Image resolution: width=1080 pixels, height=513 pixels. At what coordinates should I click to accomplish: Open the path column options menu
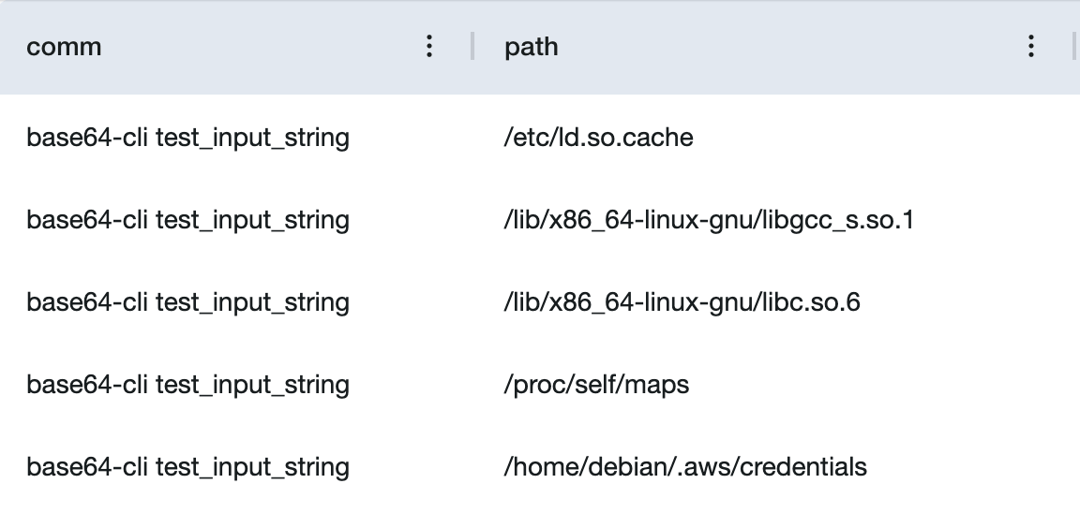pyautogui.click(x=1030, y=46)
